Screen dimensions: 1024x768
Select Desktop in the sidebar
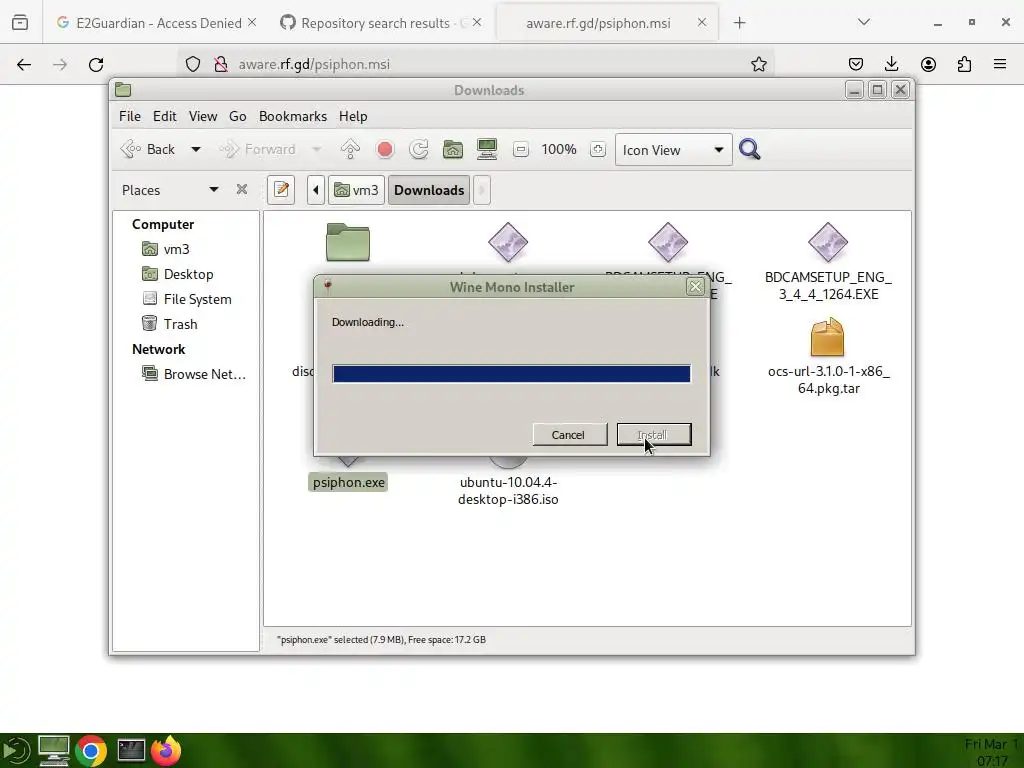click(x=178, y=274)
